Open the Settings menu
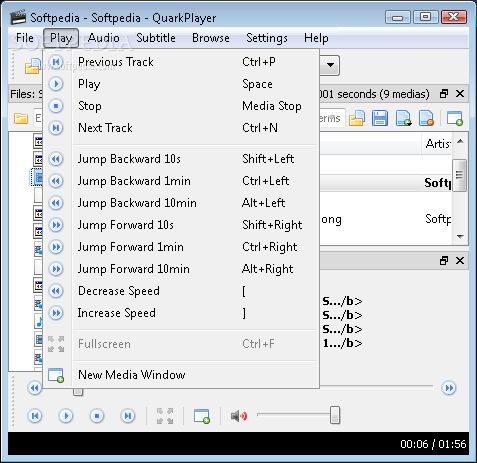477x463 pixels. pyautogui.click(x=267, y=38)
